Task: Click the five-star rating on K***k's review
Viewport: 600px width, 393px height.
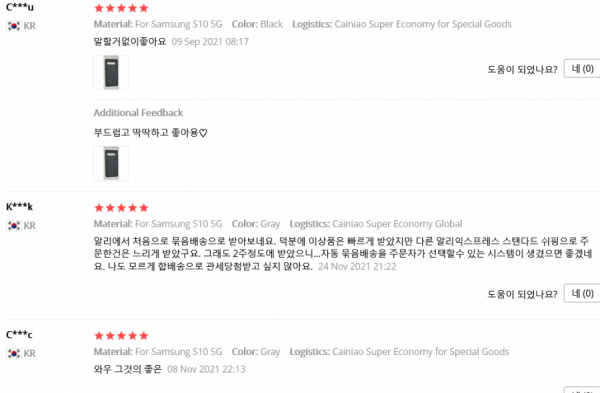Action: tap(121, 208)
